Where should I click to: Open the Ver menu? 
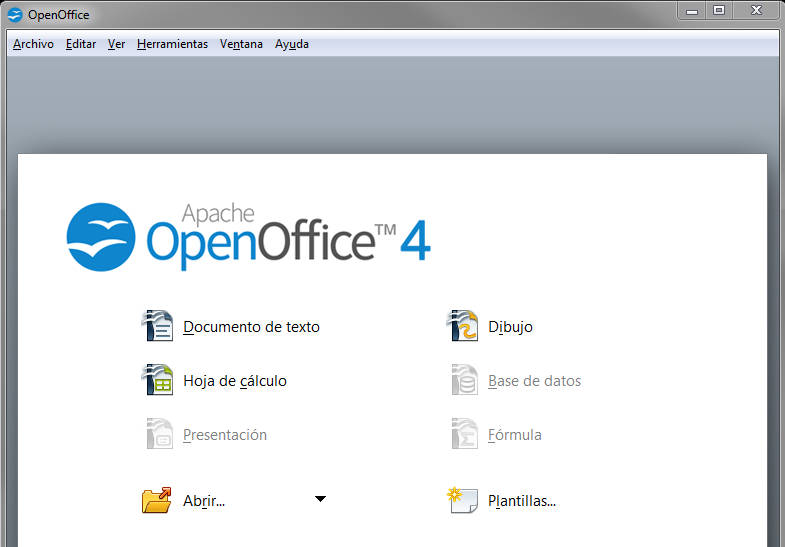[116, 44]
